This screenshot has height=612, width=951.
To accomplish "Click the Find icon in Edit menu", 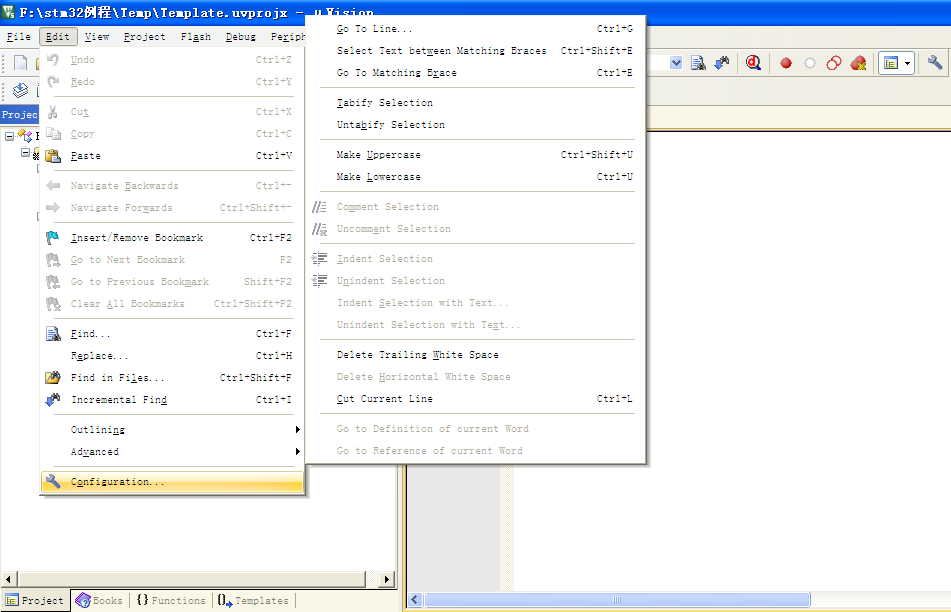I will click(x=53, y=334).
